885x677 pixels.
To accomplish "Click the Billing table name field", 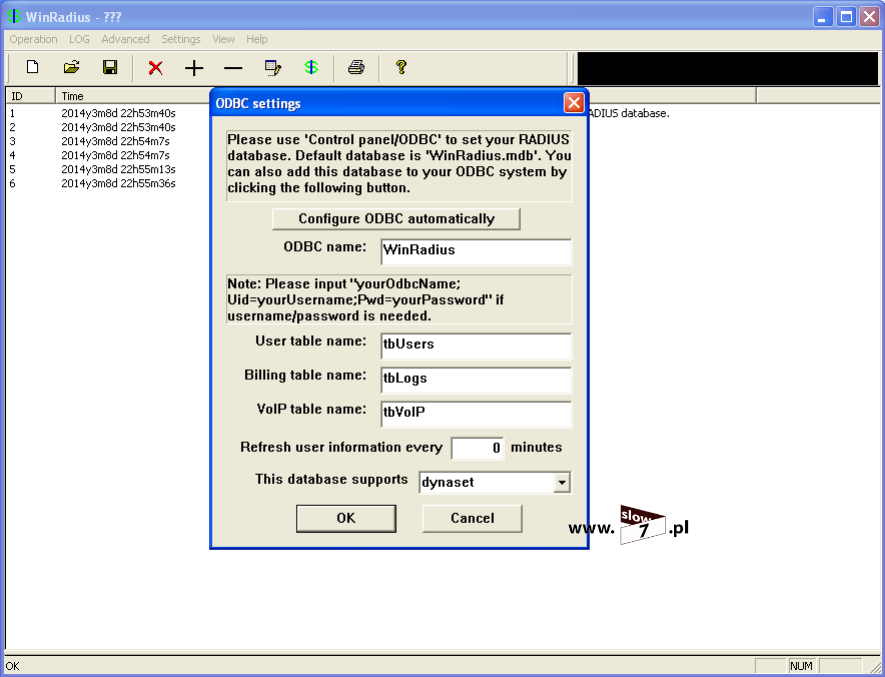I will coord(476,379).
